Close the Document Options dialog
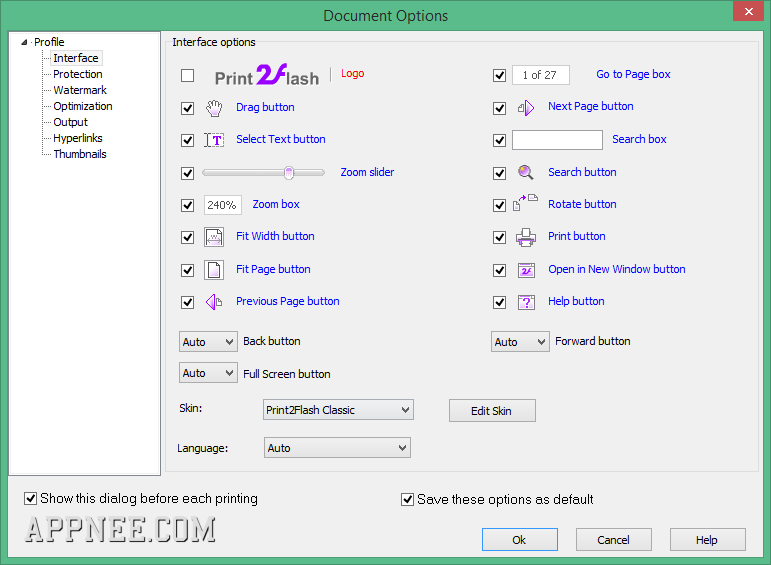Screen dimensions: 771x565 (x=748, y=11)
